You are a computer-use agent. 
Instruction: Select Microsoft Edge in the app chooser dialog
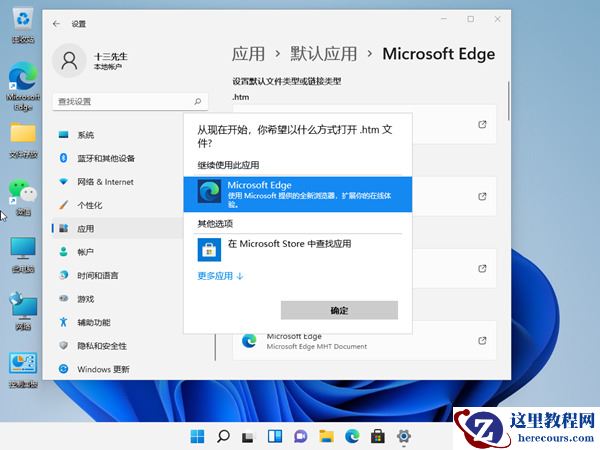tap(298, 194)
